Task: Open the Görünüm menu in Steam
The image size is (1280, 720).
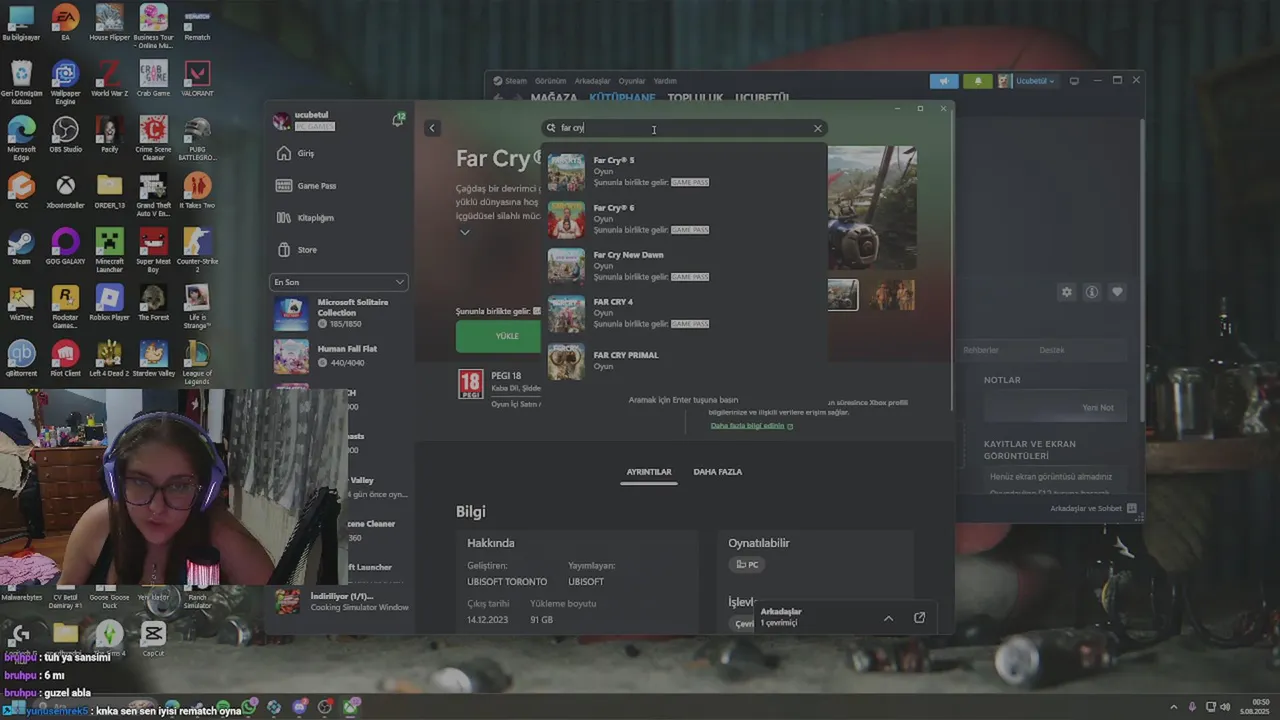Action: pos(550,81)
